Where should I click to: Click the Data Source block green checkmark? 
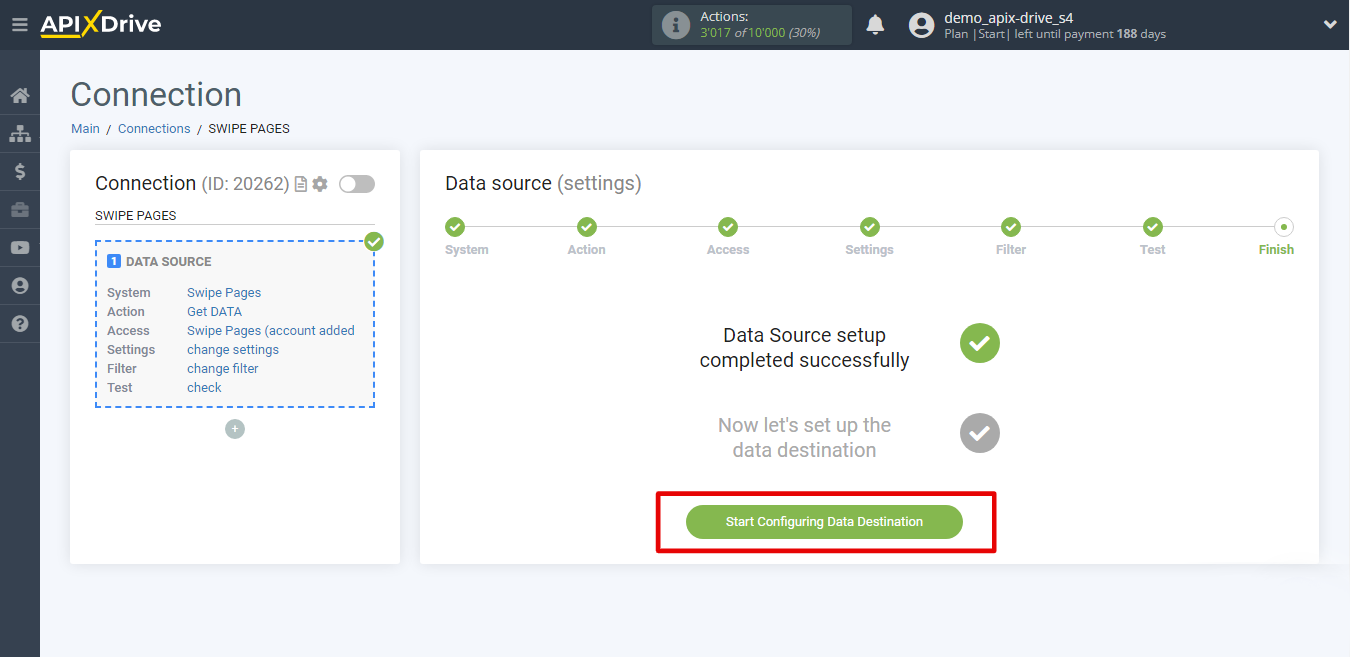click(x=374, y=241)
